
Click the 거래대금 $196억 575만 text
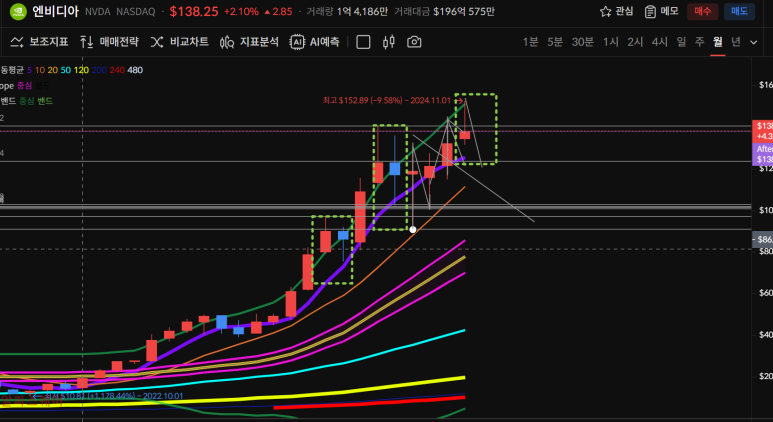pos(444,11)
